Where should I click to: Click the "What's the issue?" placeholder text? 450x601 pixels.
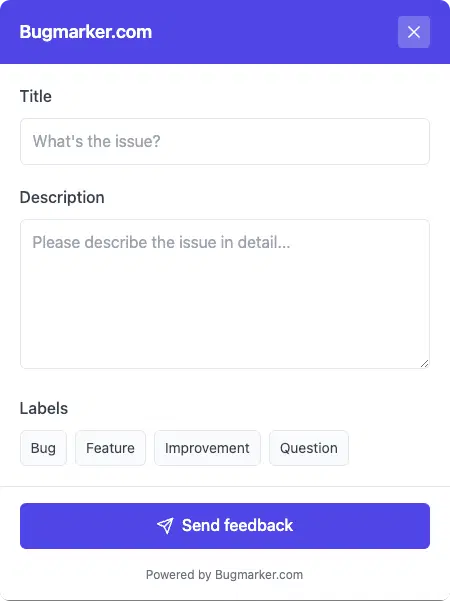[x=97, y=141]
